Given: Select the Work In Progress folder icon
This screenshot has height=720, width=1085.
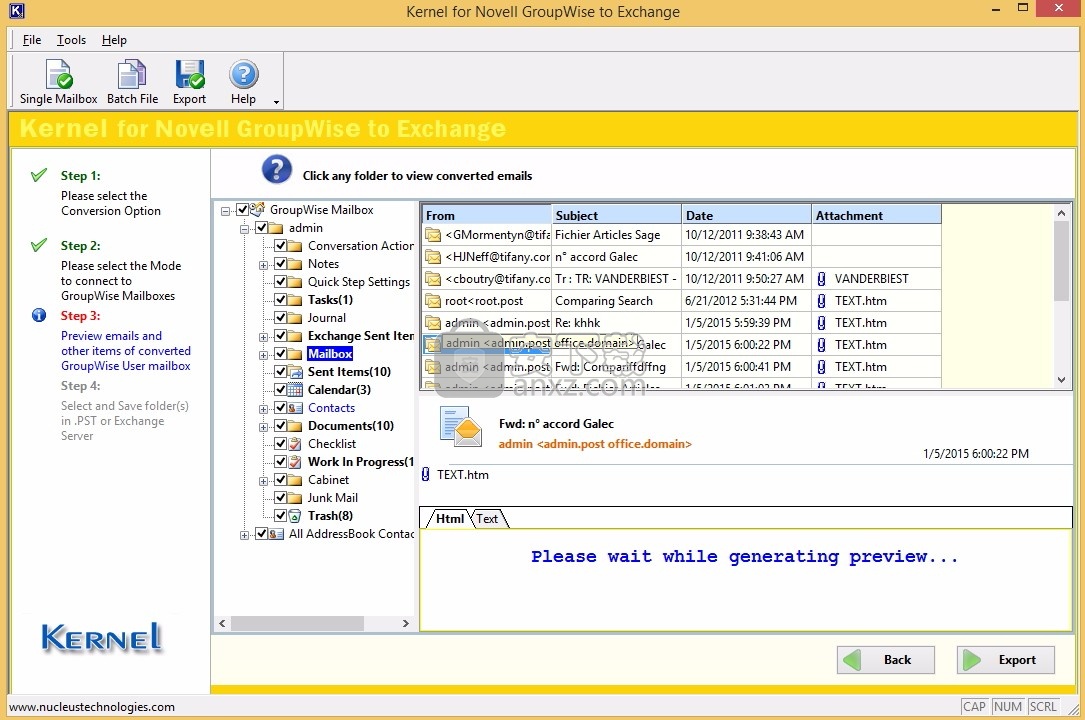Looking at the screenshot, I should 295,461.
